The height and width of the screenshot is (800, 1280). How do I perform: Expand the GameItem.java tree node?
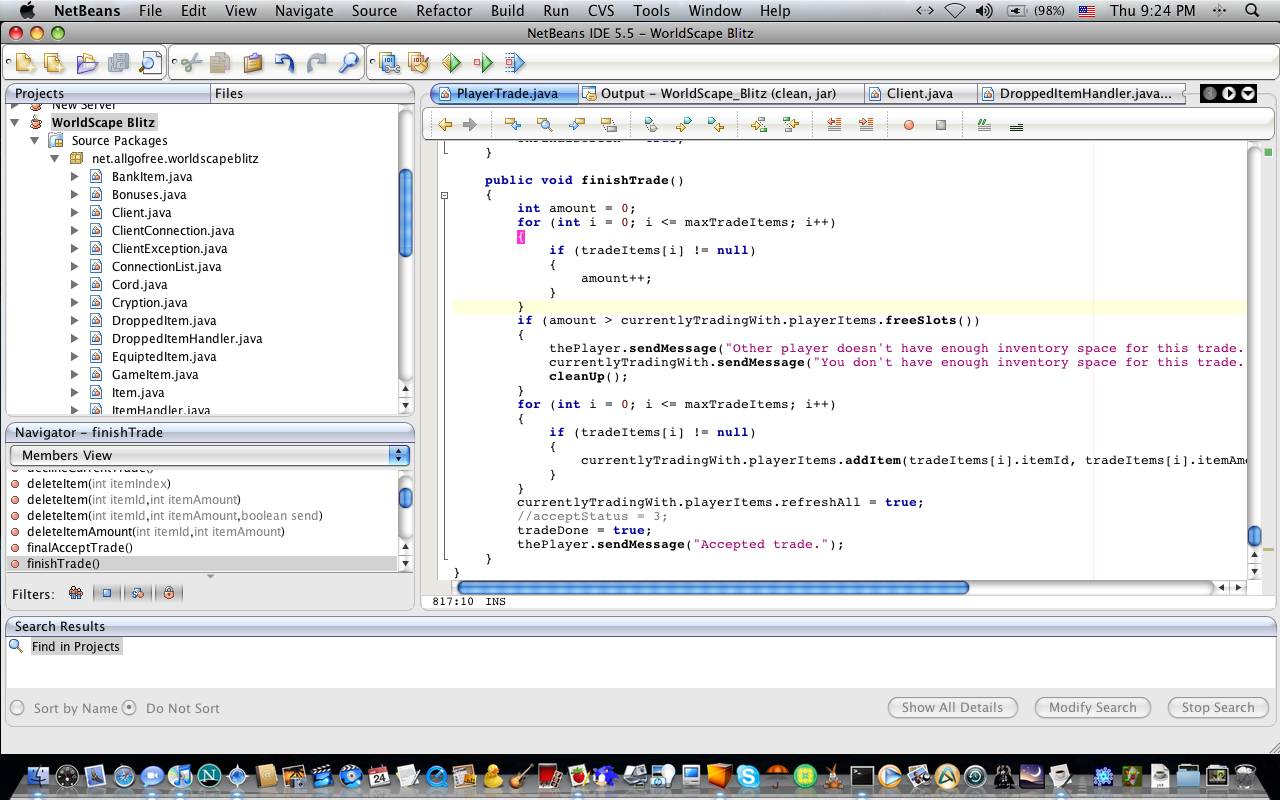(x=75, y=374)
